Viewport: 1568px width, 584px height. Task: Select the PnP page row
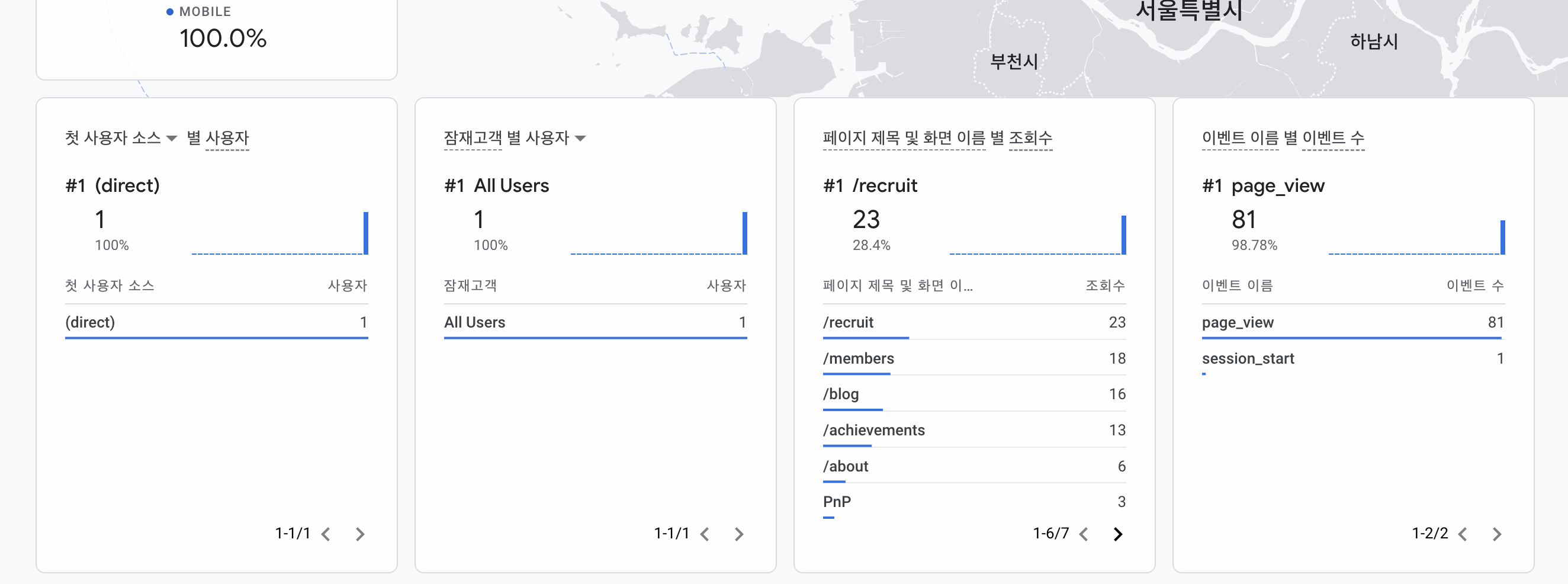(974, 502)
